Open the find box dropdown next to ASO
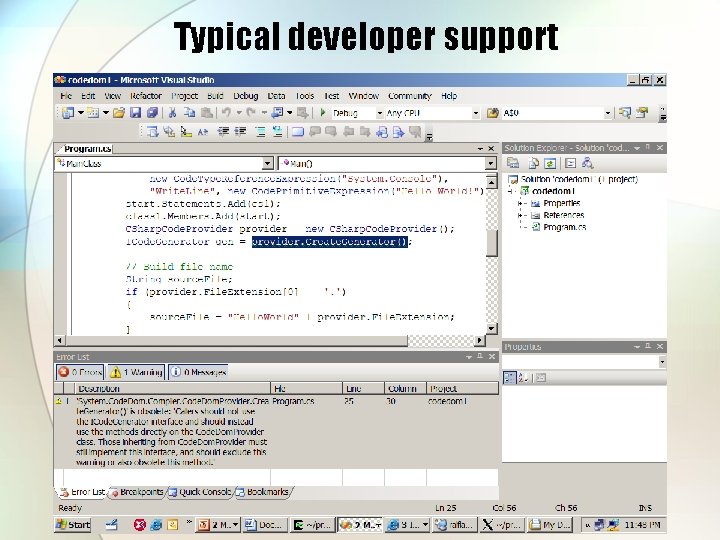Image resolution: width=720 pixels, height=540 pixels. coord(608,113)
